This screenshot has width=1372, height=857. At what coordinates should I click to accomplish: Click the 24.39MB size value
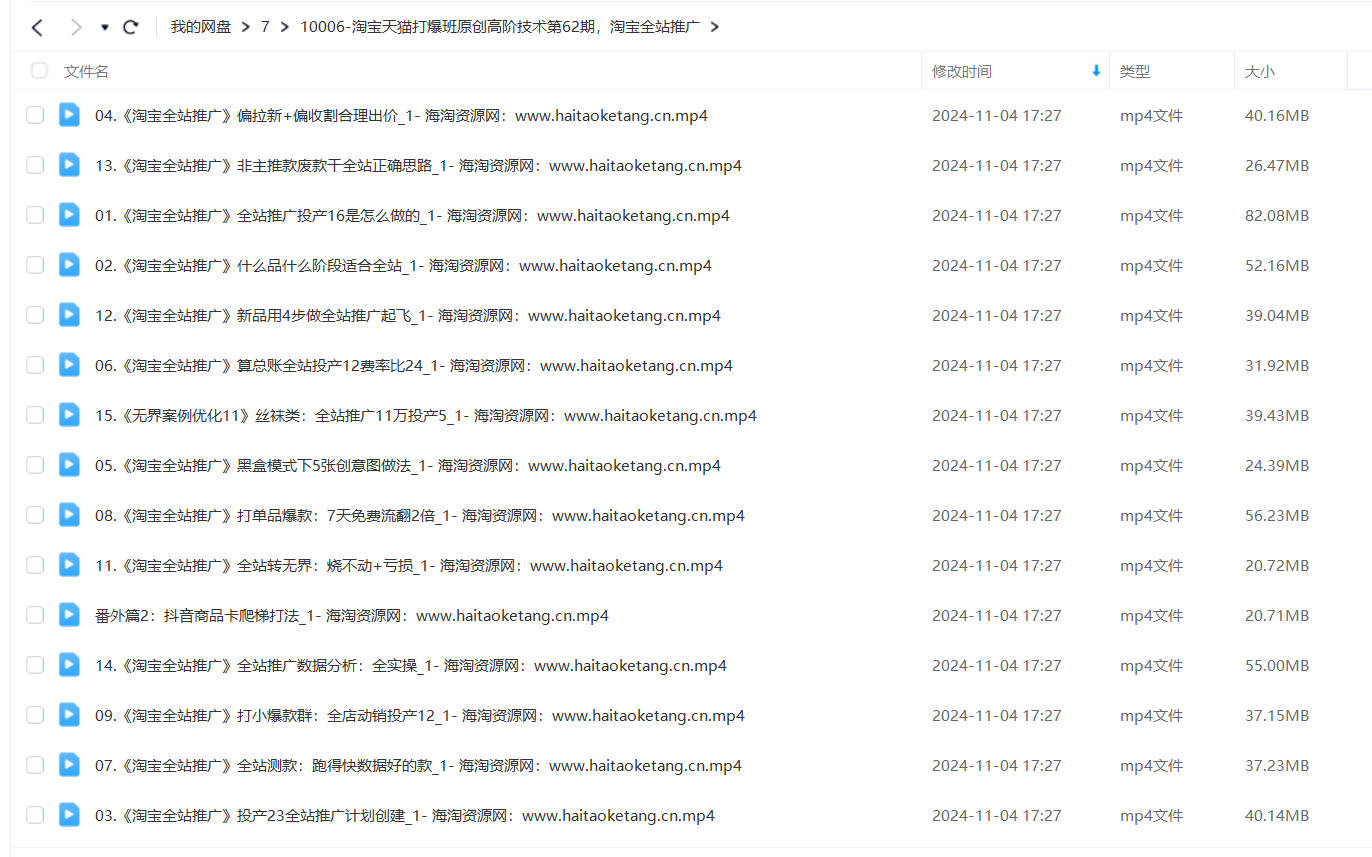click(x=1277, y=465)
